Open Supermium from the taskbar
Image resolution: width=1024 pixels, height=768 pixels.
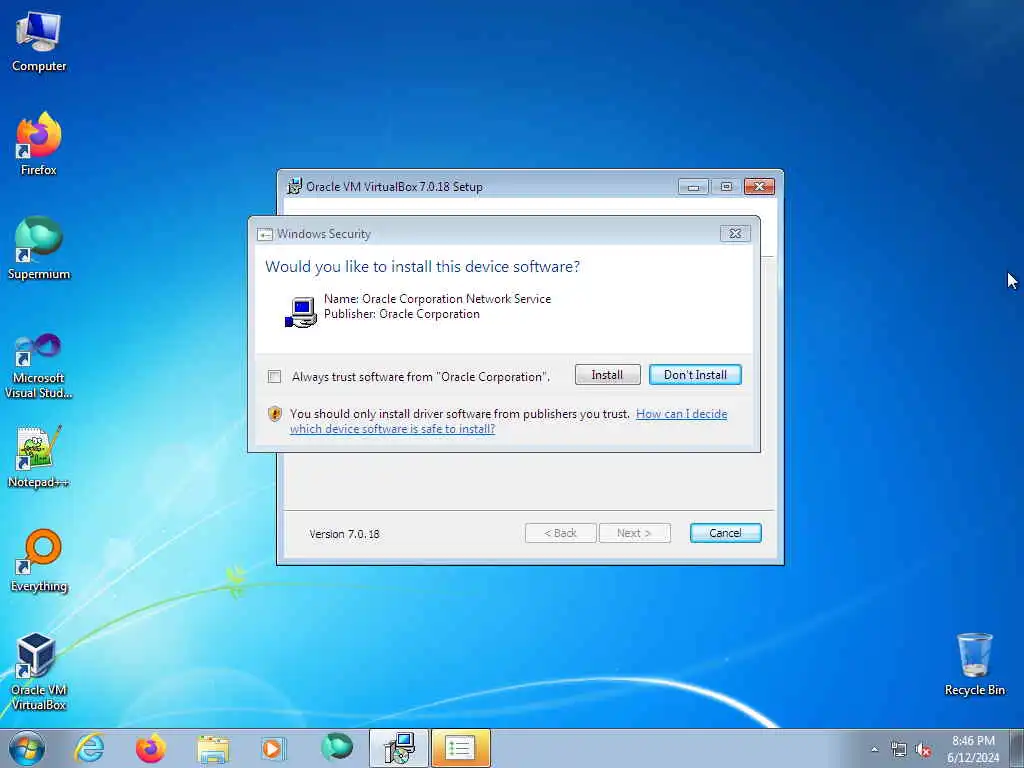point(337,748)
